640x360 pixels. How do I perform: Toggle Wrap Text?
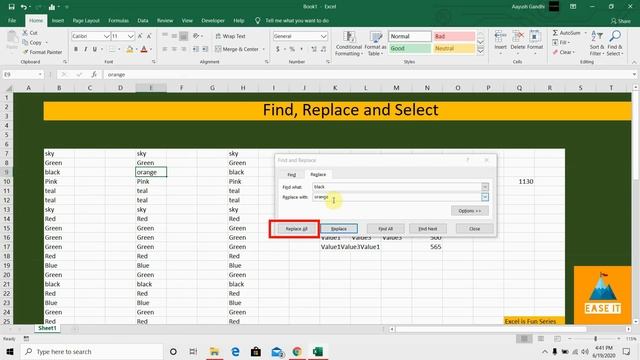click(x=231, y=36)
